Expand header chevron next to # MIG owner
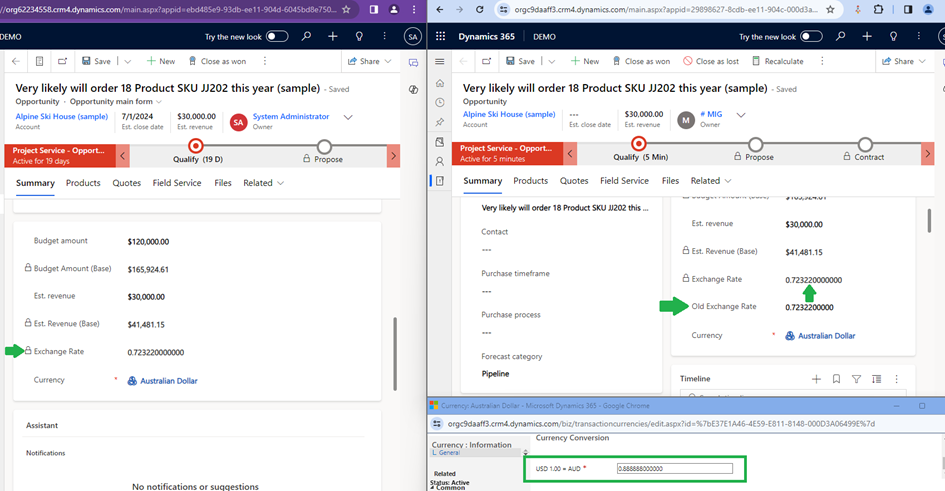 (741, 114)
